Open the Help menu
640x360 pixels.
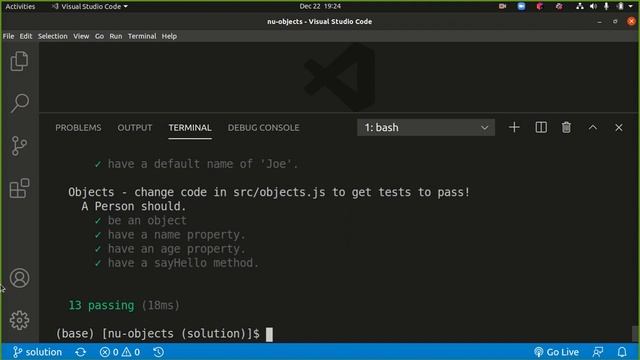click(x=169, y=36)
